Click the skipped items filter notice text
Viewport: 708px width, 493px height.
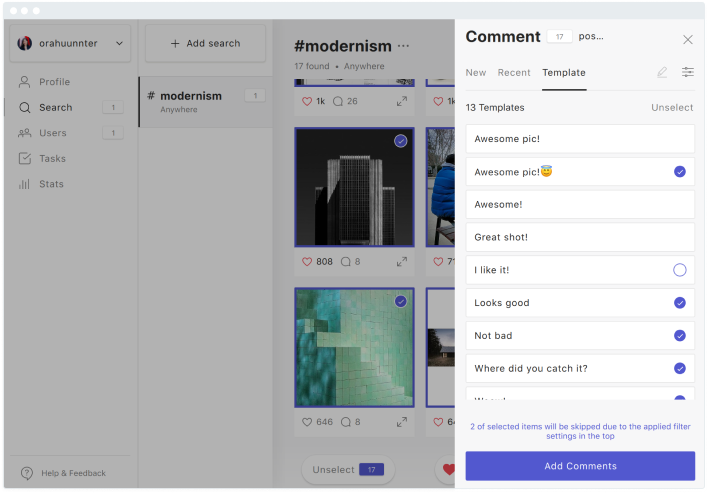(580, 431)
